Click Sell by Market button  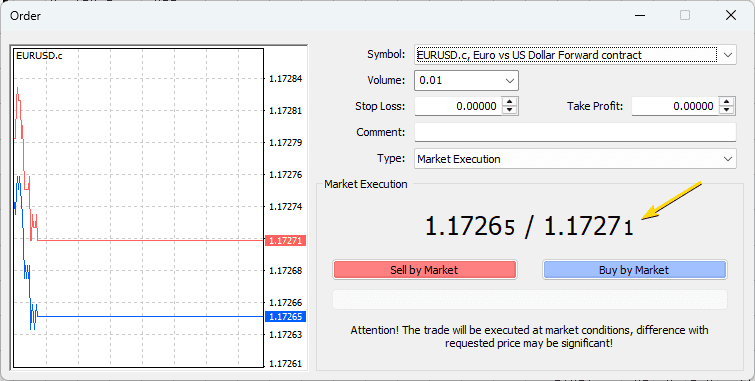click(424, 270)
